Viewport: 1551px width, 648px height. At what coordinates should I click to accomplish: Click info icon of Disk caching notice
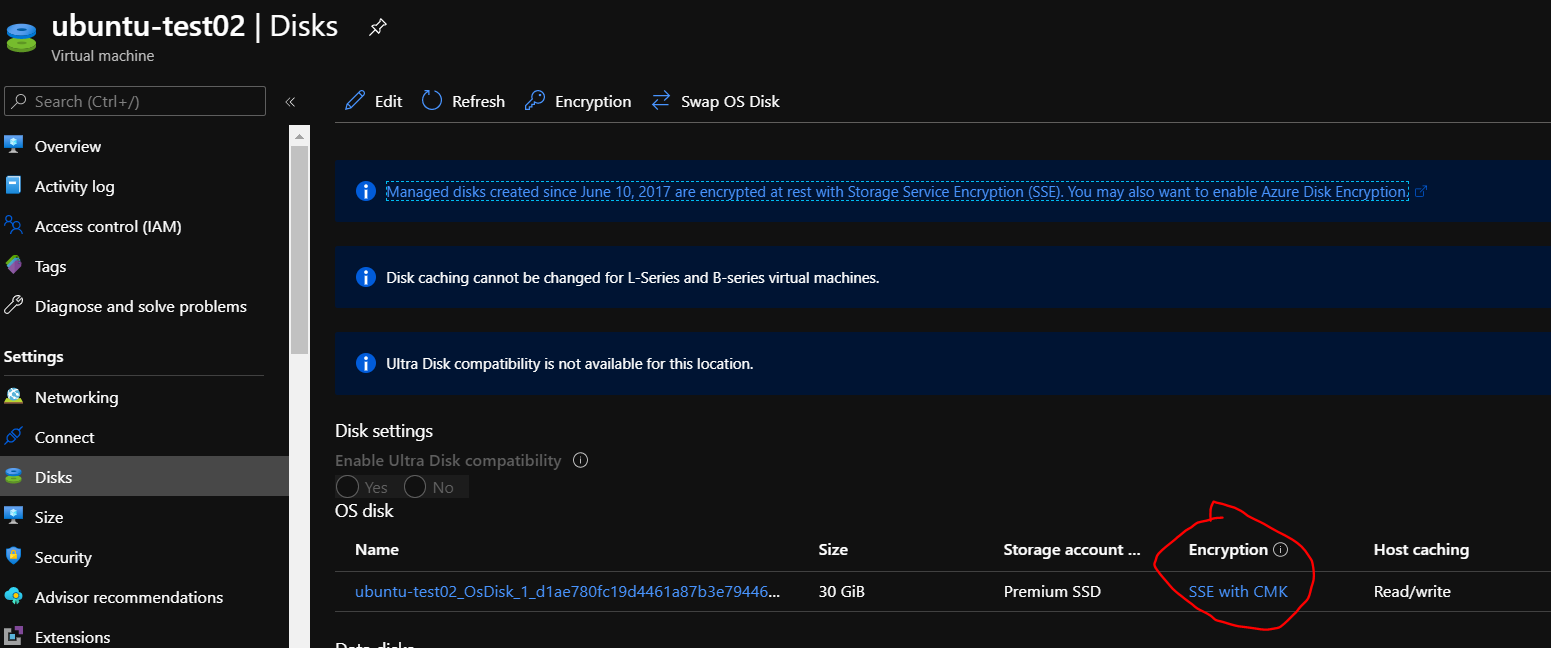[366, 277]
